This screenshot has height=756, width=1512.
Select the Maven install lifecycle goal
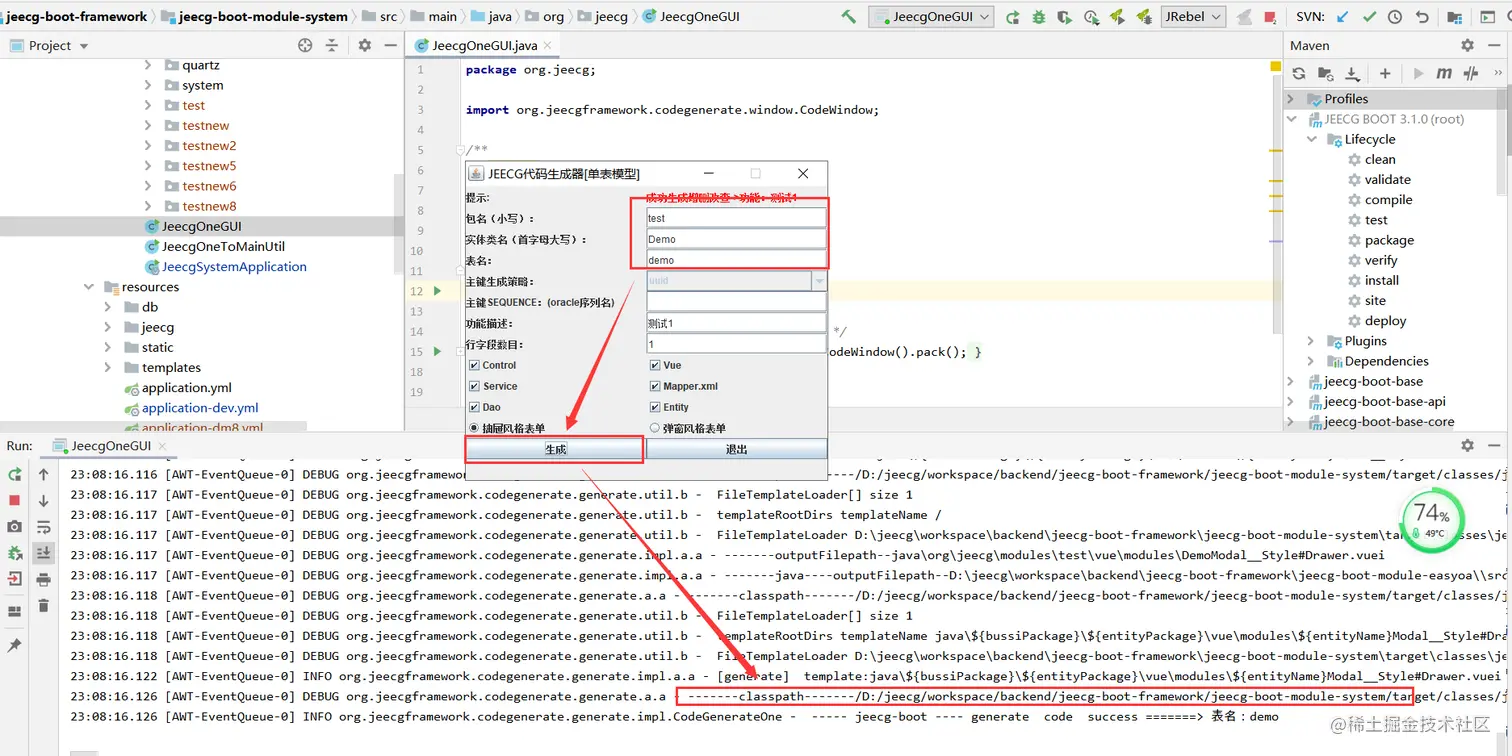[1382, 281]
